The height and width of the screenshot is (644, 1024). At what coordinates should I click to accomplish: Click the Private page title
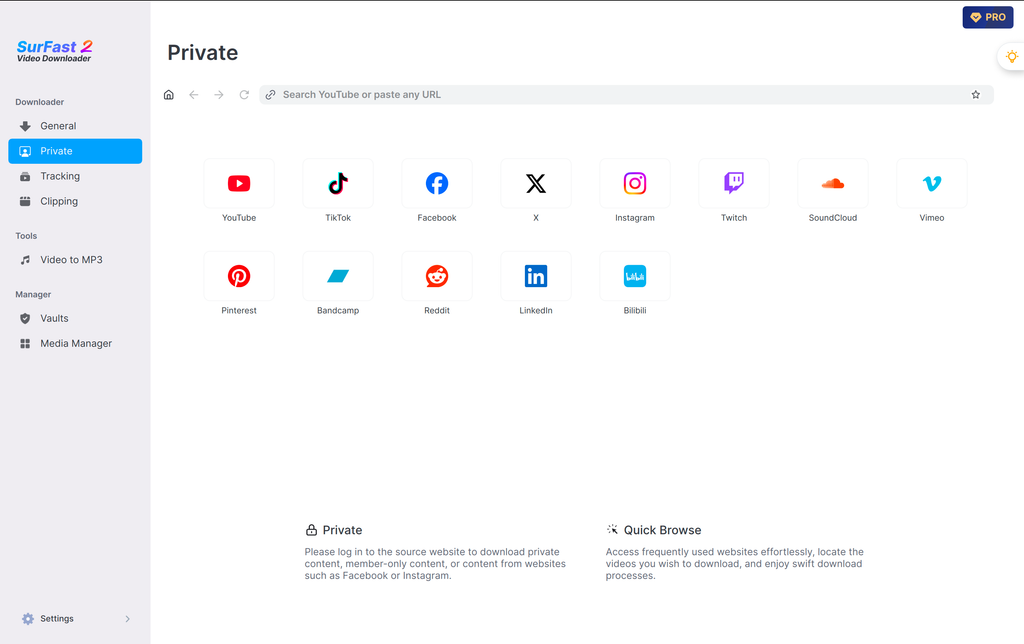coord(202,52)
